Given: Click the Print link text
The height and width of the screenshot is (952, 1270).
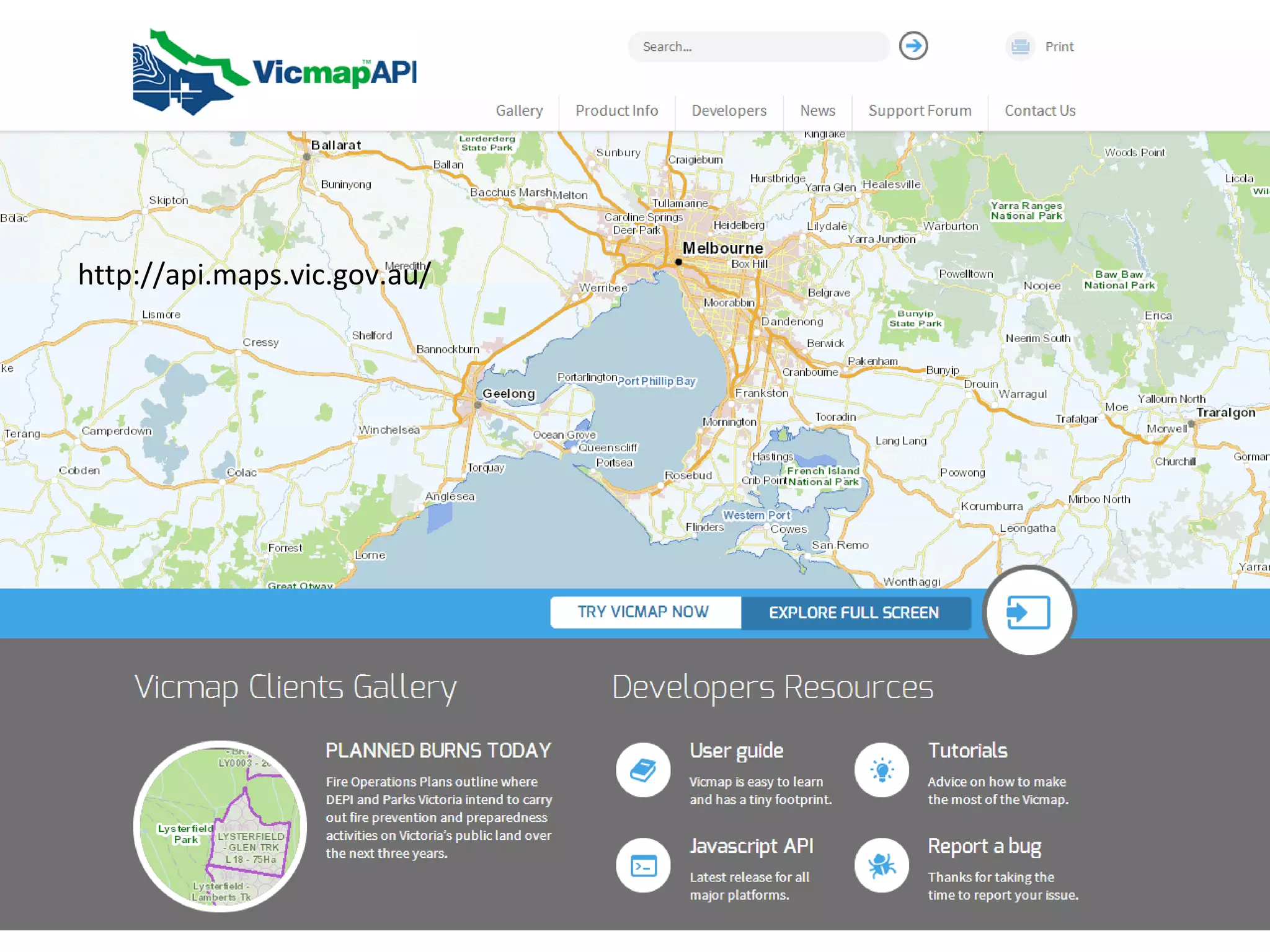Looking at the screenshot, I should [1059, 47].
